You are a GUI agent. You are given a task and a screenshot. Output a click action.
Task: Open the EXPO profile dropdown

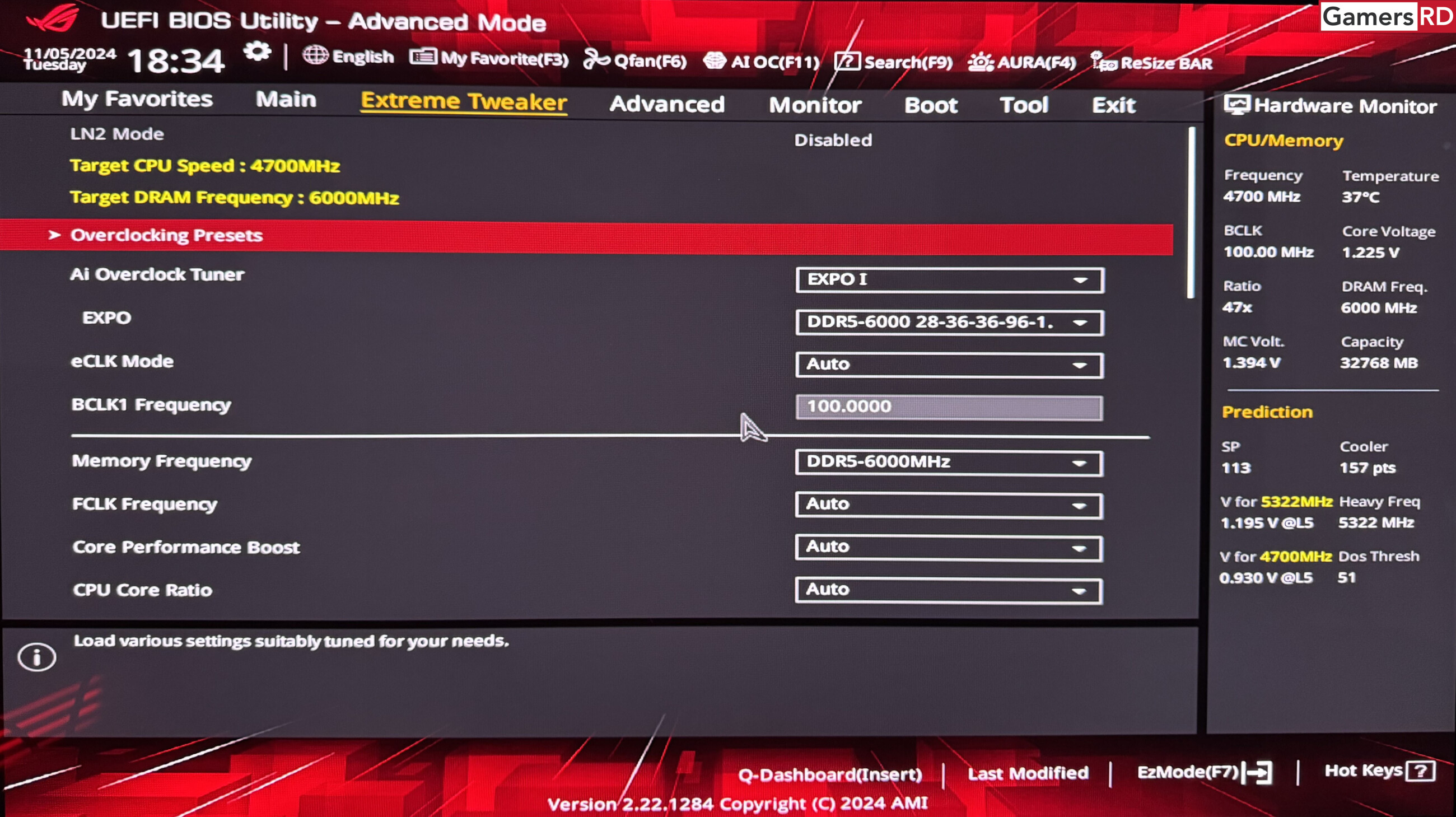coord(950,323)
